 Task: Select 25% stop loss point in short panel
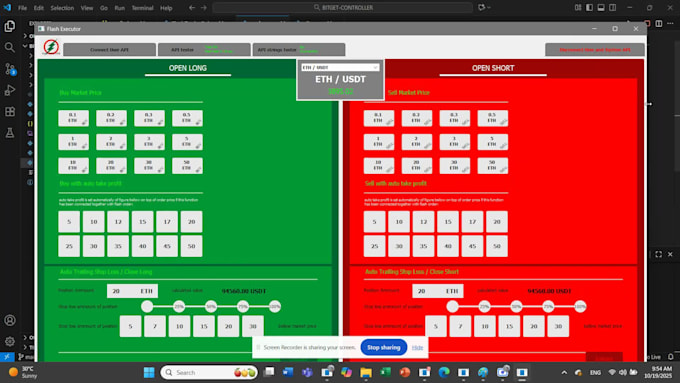pos(484,306)
